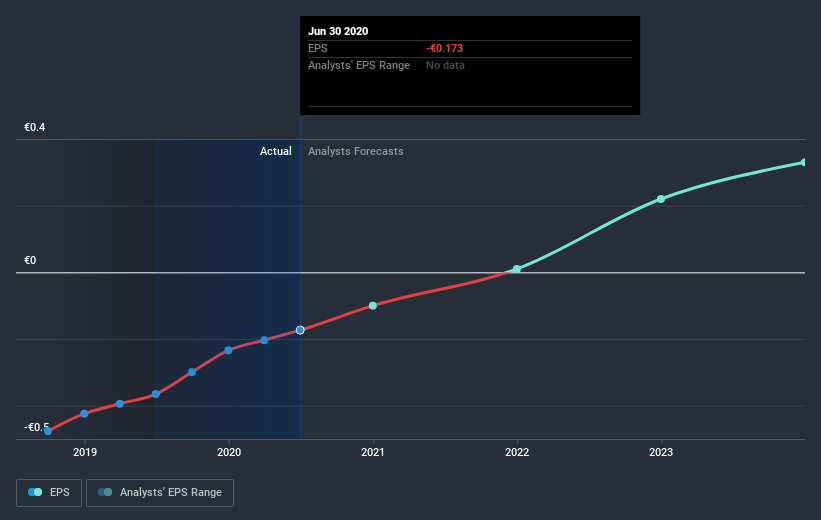Click the Analysts' EPS Range legend color icon
This screenshot has width=821, height=520.
105,492
